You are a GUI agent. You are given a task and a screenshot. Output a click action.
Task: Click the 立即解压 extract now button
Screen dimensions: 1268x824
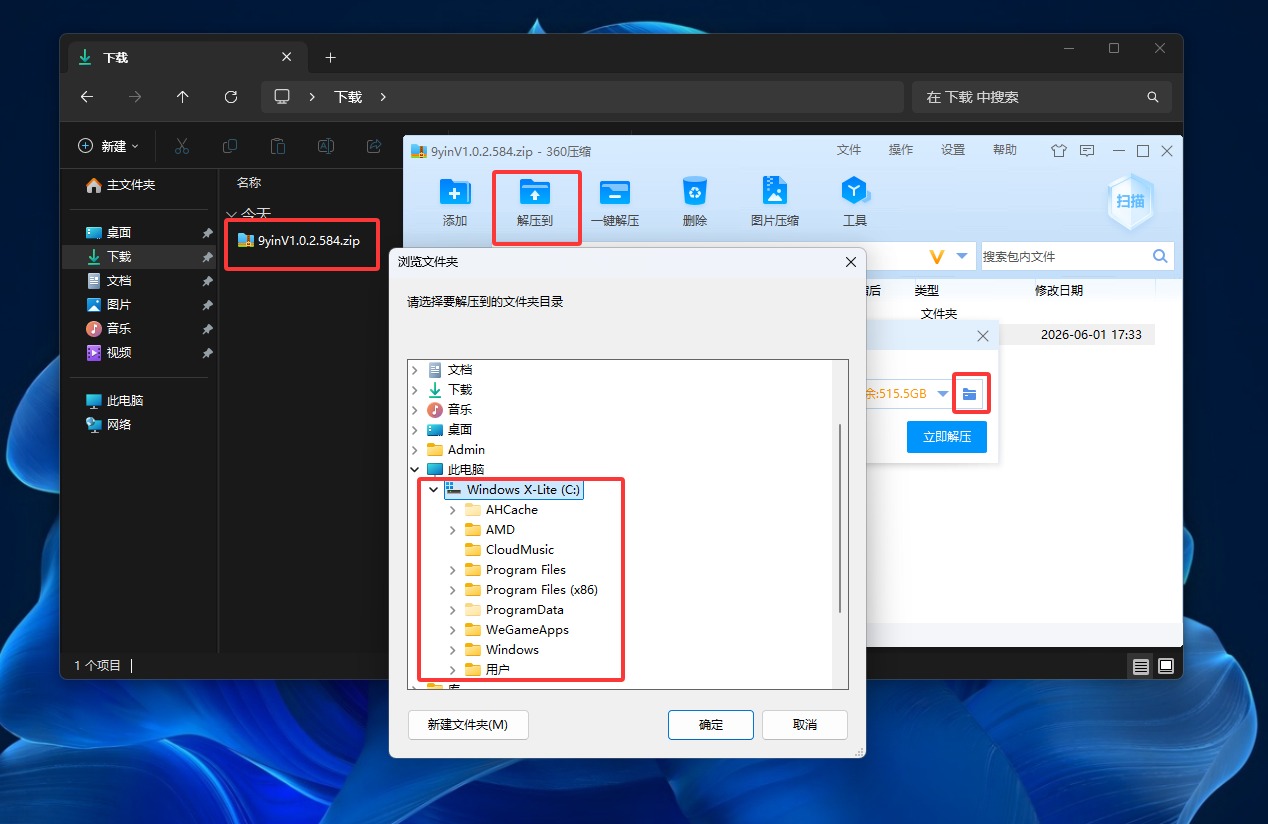947,437
